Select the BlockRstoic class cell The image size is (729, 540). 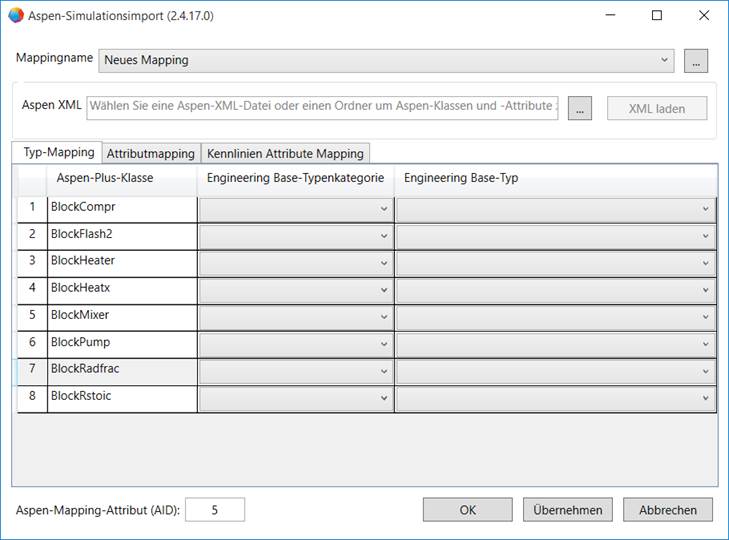click(122, 398)
